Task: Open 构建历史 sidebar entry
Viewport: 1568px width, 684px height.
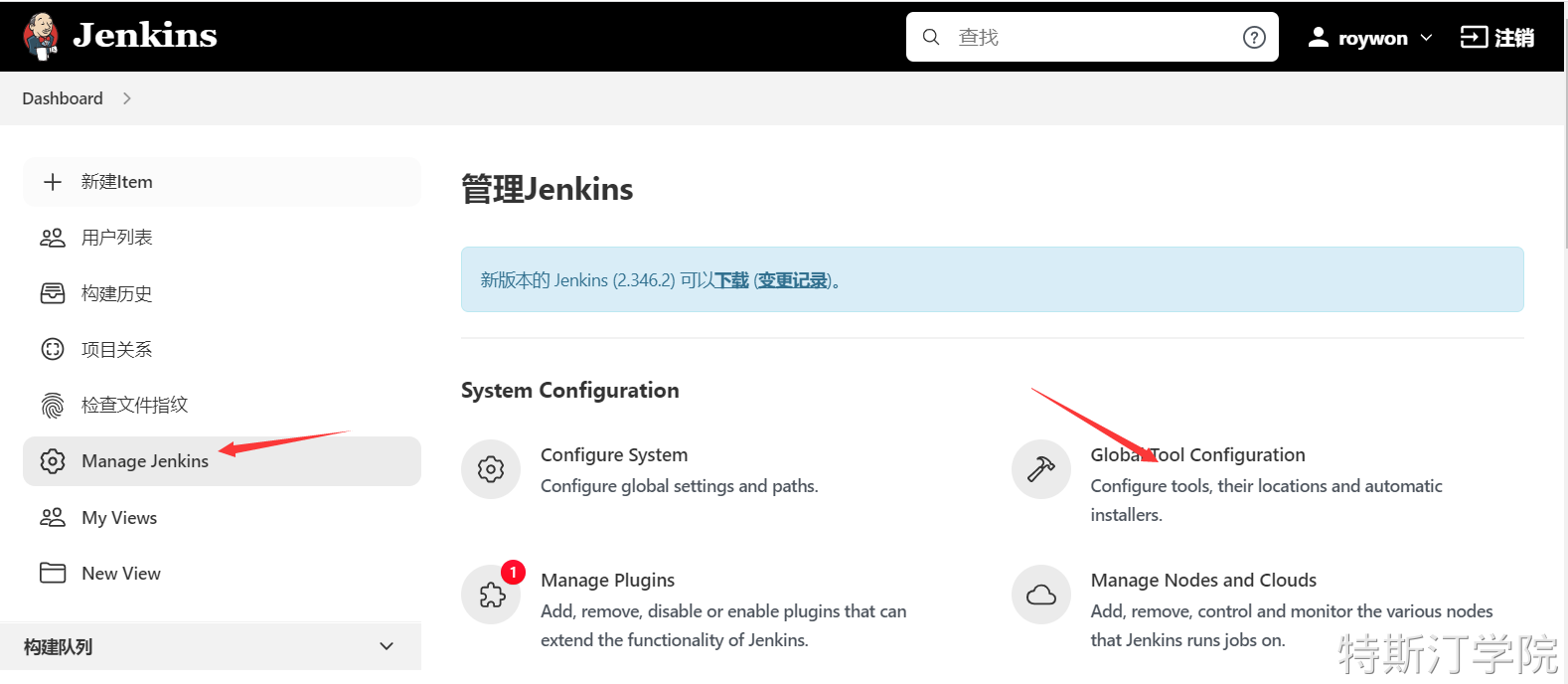Action: coord(222,293)
